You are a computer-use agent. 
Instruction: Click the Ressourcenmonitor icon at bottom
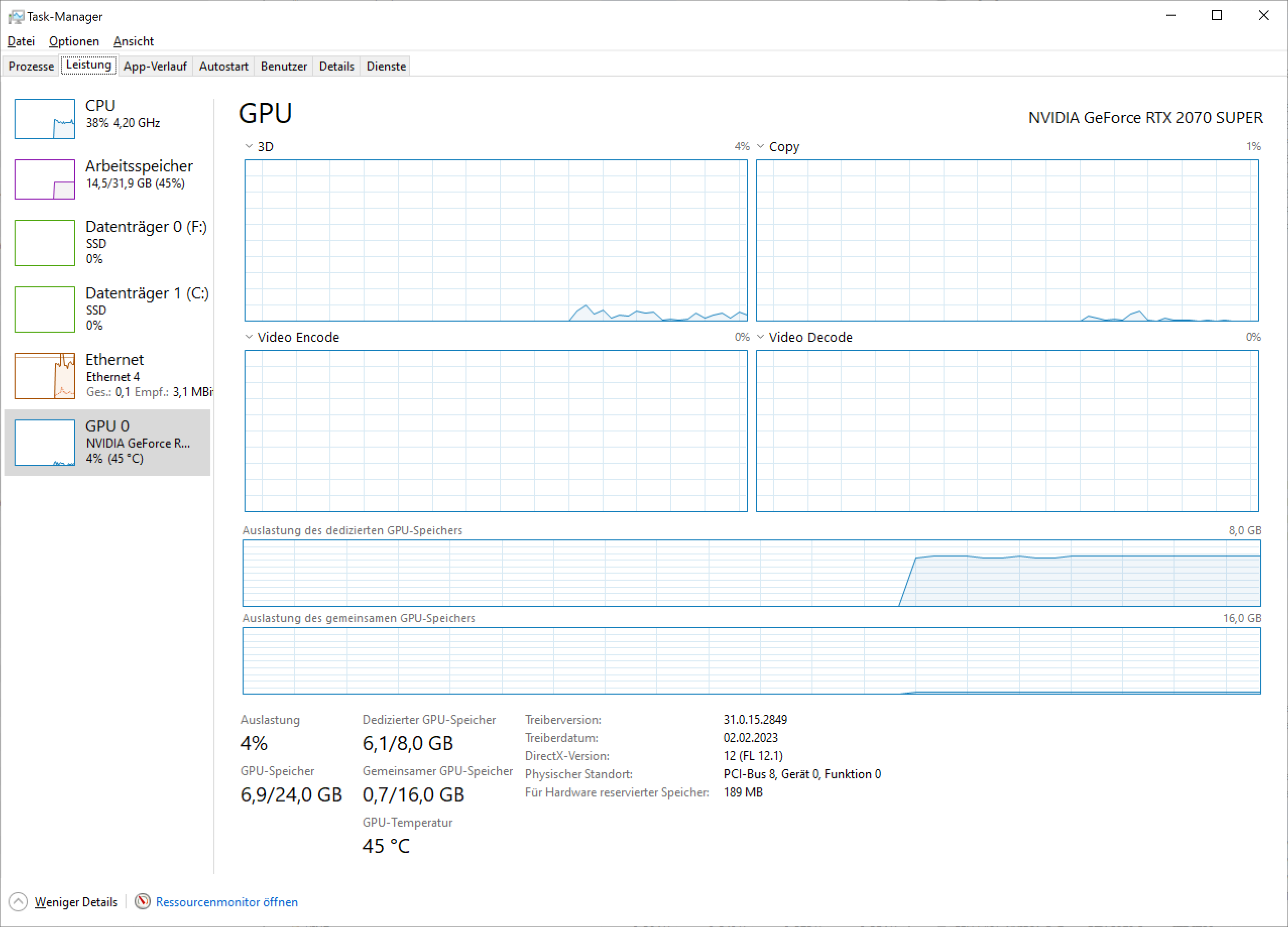coord(143,901)
